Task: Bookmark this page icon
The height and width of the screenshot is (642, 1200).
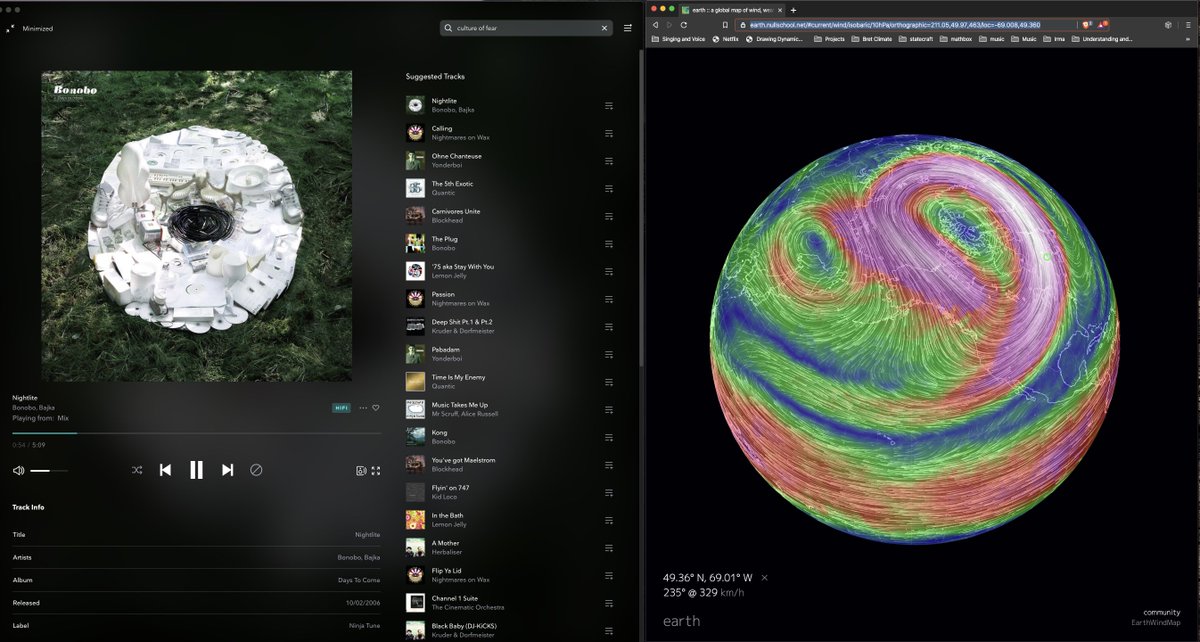Action: point(725,24)
